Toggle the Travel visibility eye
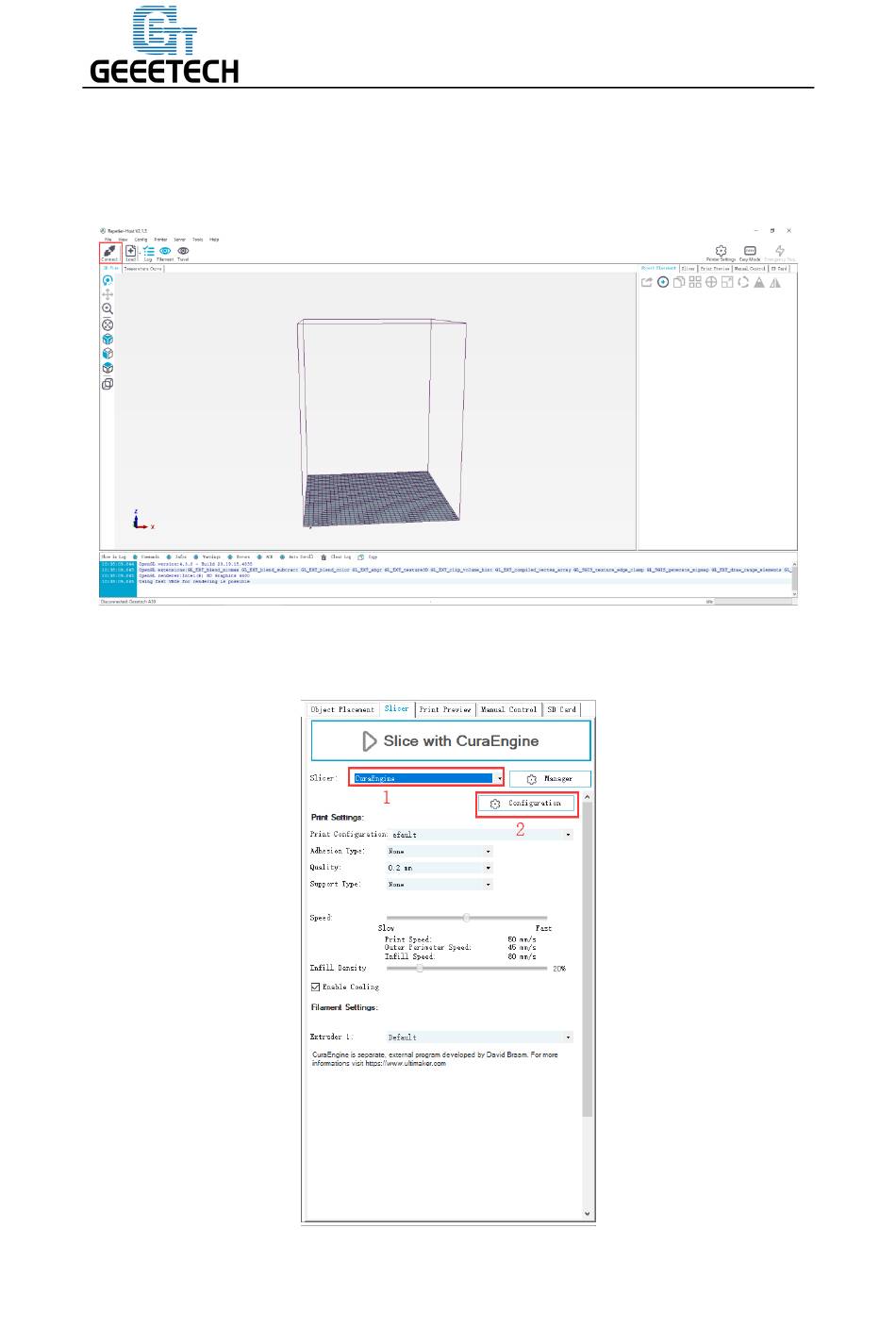Image resolution: width=896 pixels, height=1328 pixels. (x=183, y=252)
